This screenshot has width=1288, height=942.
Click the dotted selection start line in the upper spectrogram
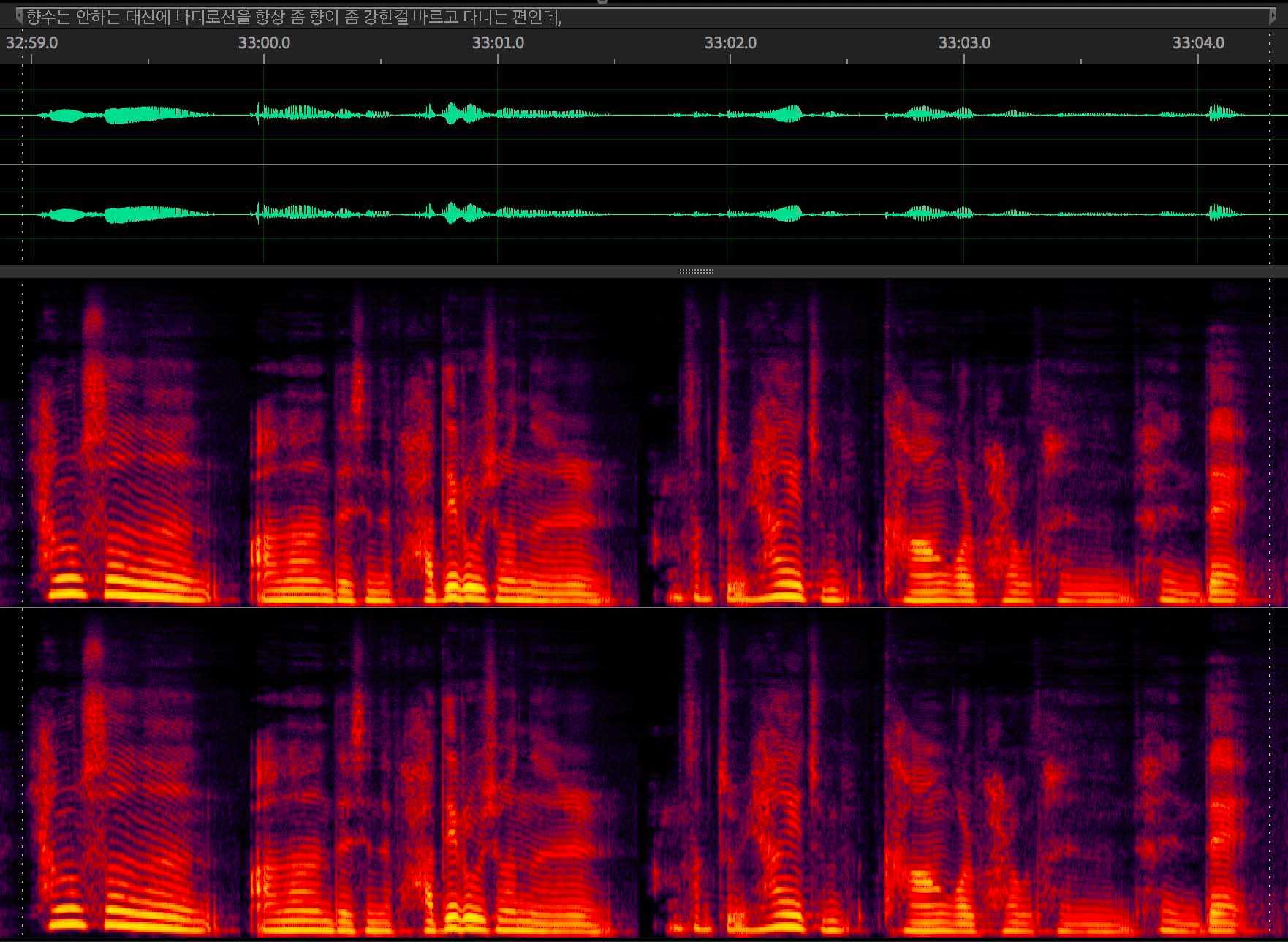click(x=23, y=442)
